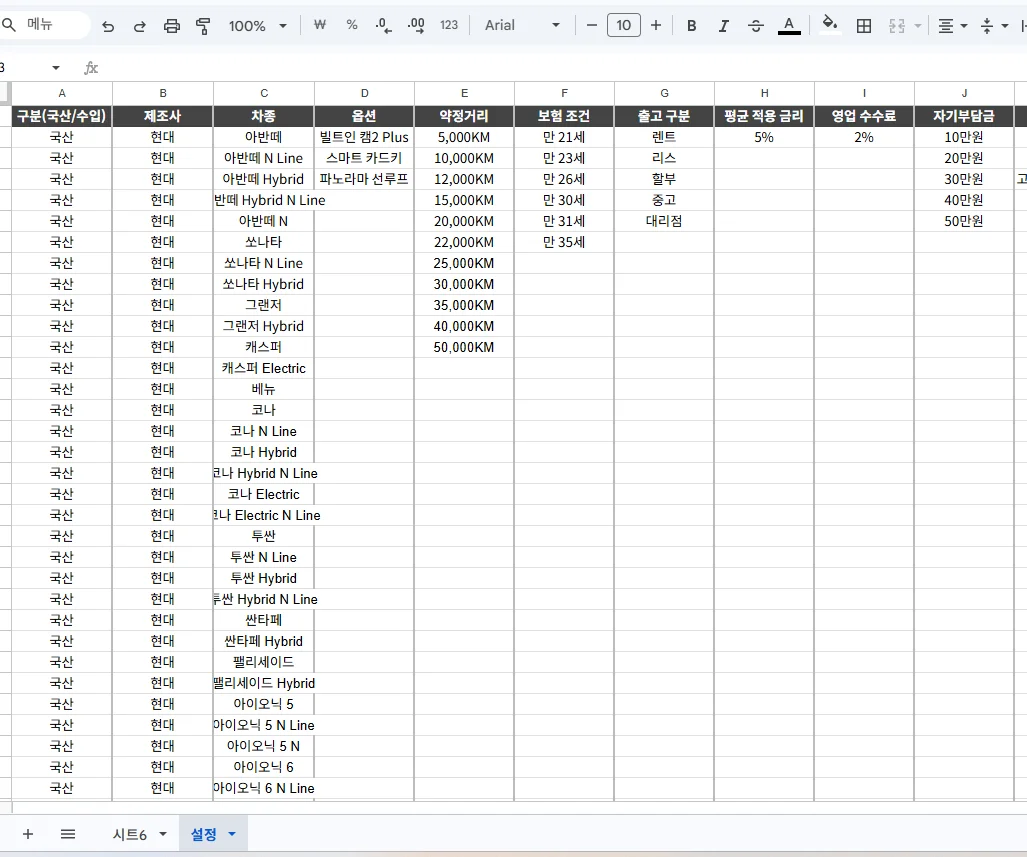Viewport: 1027px width, 857px height.
Task: Switch to the 시트6 tab
Action: [x=130, y=834]
